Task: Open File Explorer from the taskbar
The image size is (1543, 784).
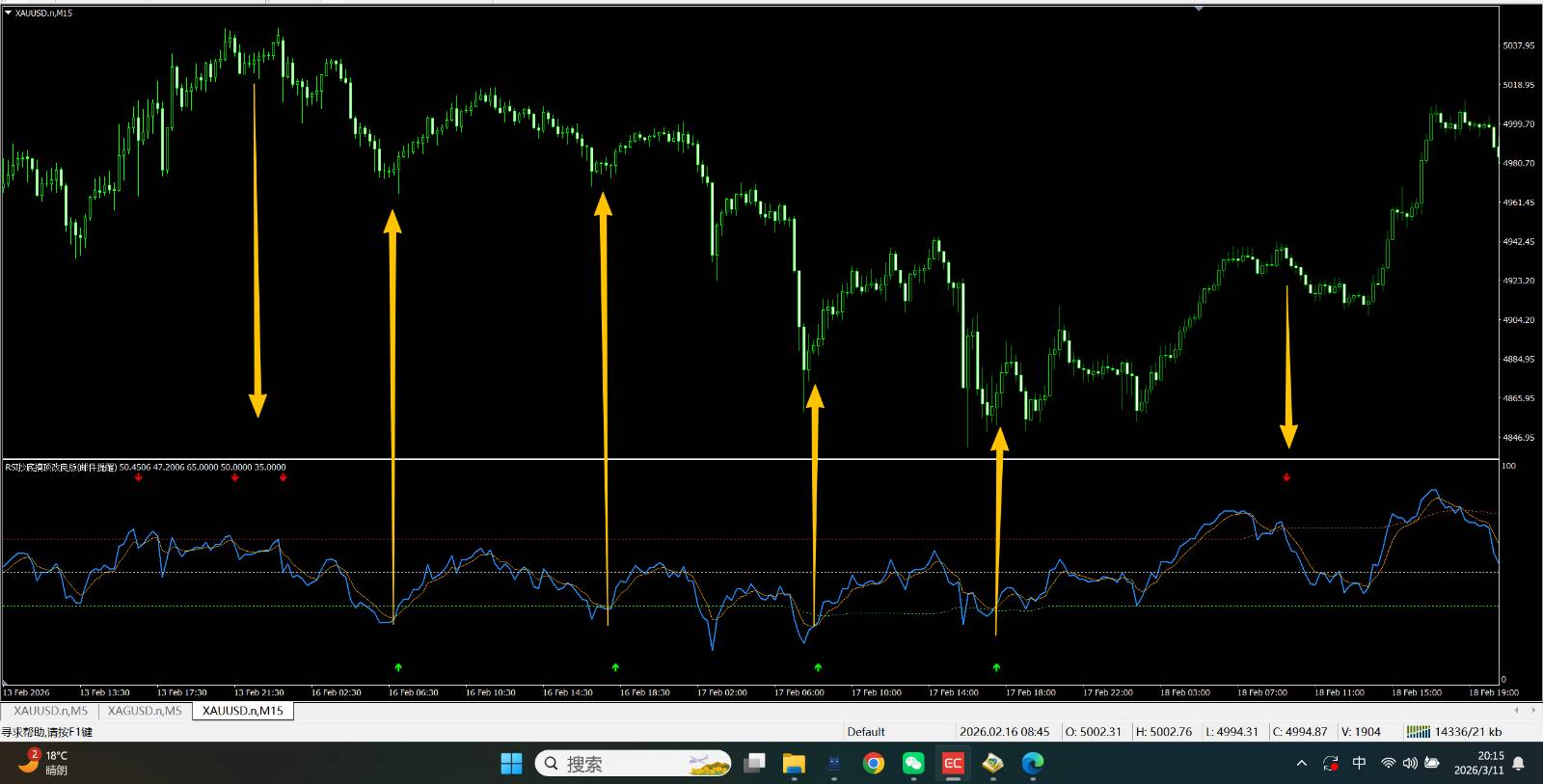Action: (794, 764)
